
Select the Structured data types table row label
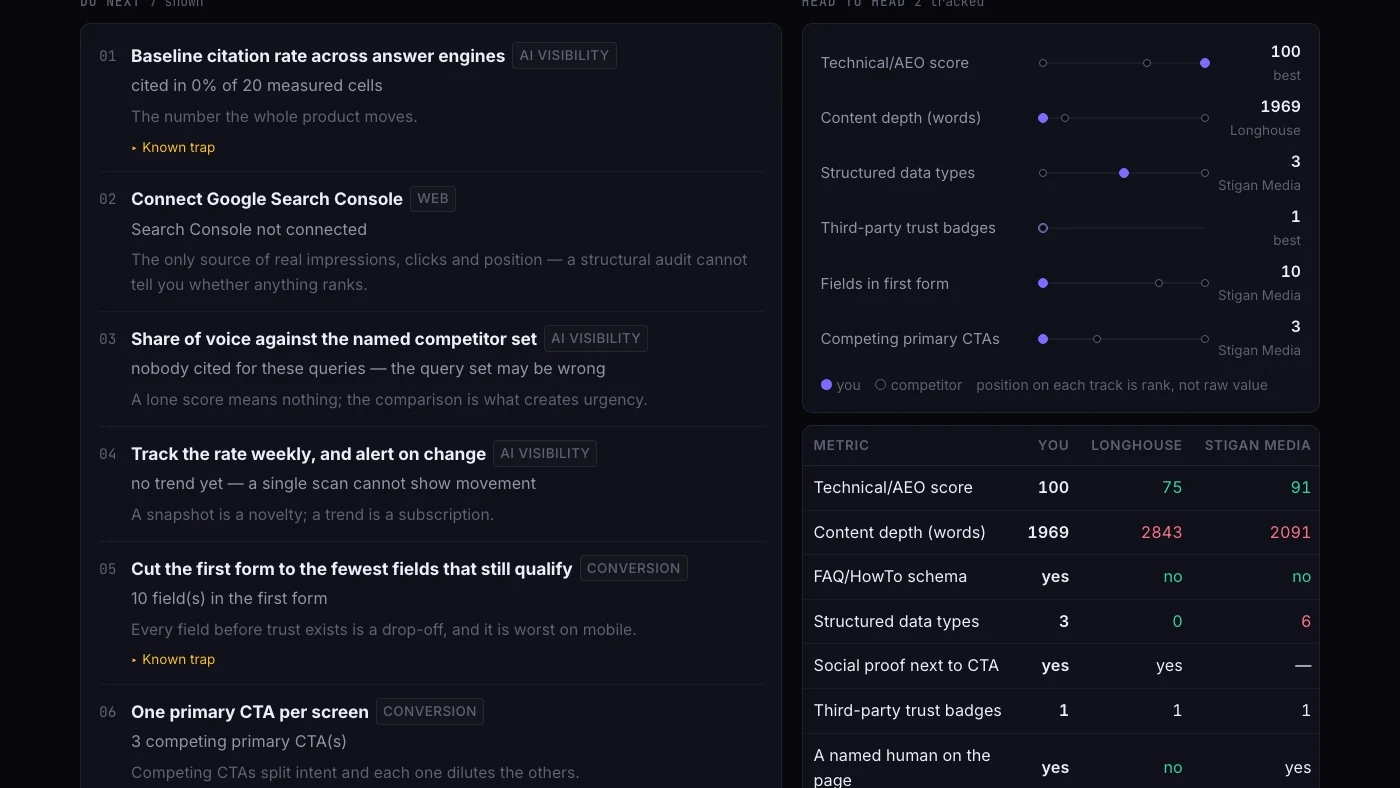click(x=896, y=622)
